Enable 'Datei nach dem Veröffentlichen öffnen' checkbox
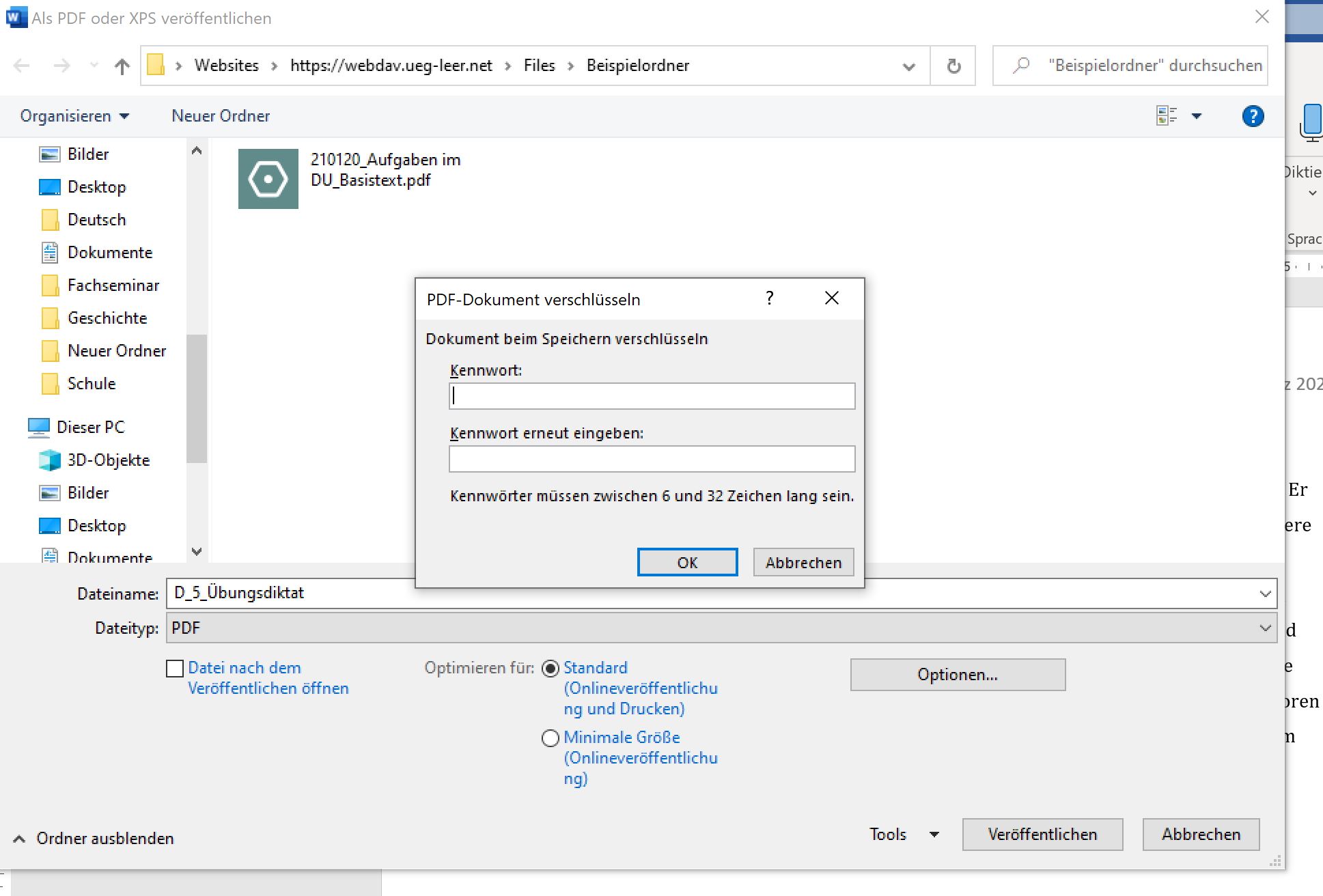This screenshot has width=1323, height=896. coord(175,669)
